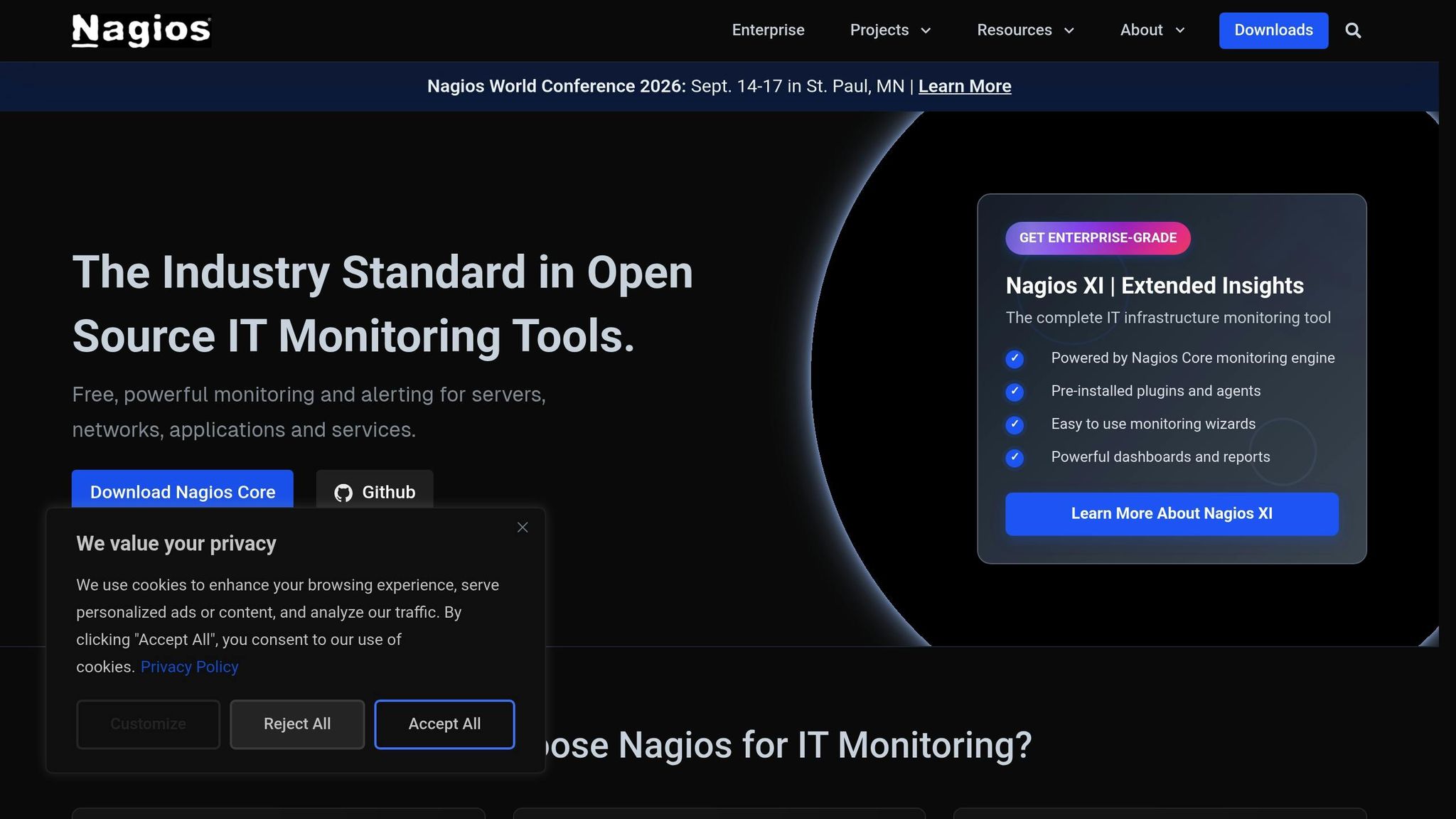
Task: Click the Github icon next to Download button
Action: (x=343, y=492)
